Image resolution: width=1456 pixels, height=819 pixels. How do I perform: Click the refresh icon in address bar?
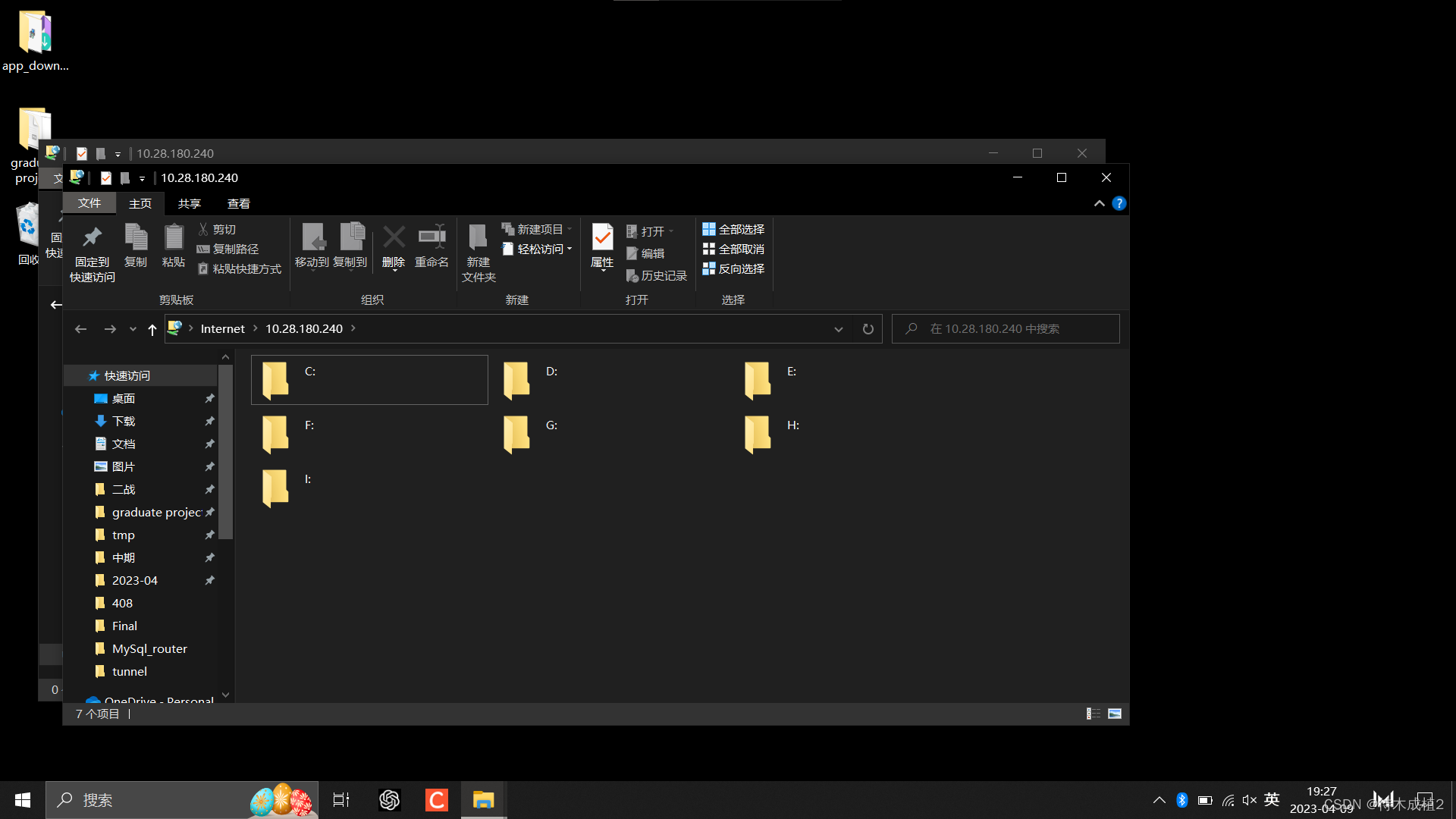868,329
